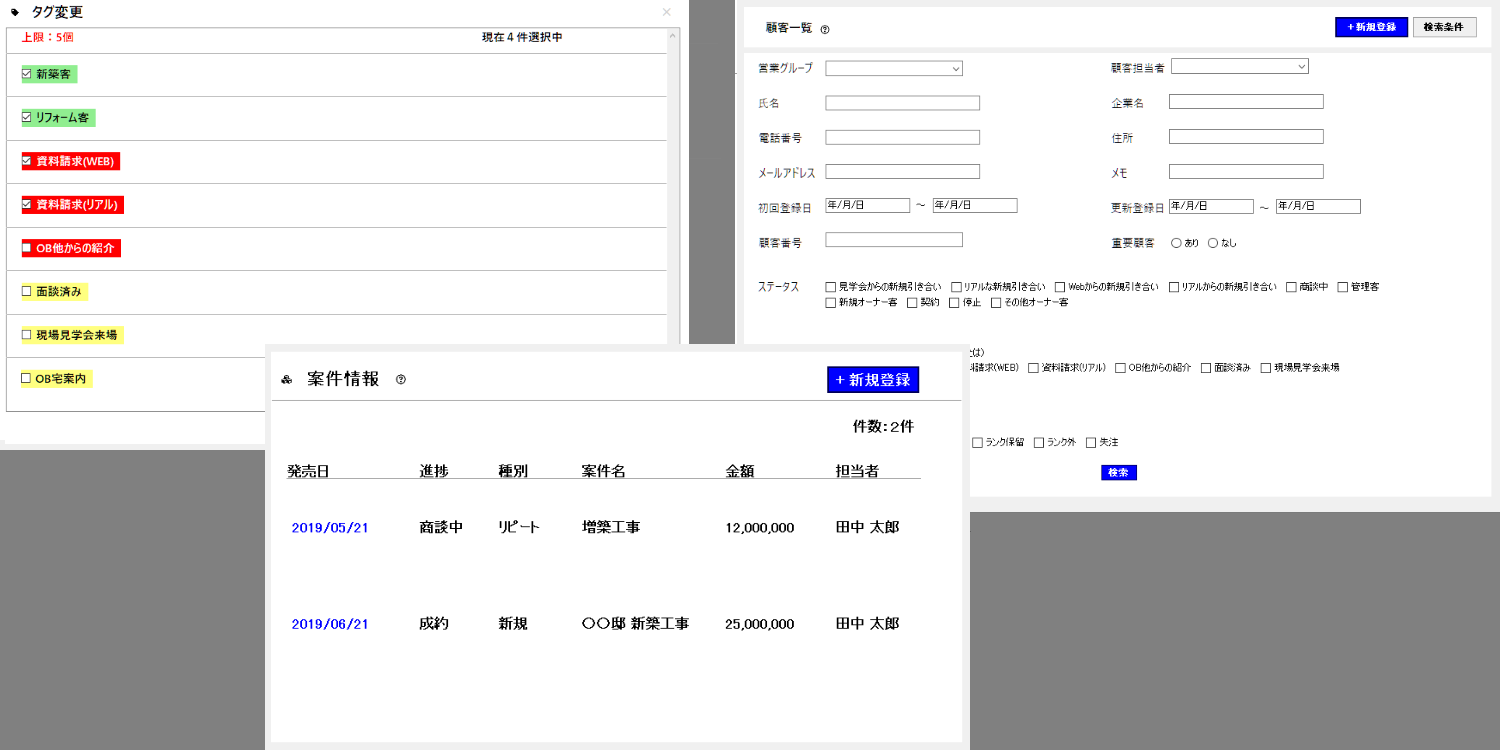The width and height of the screenshot is (1500, 750).
Task: Uncheck the 資料請求(WEB) tag in タグ変更
Action: click(27, 161)
